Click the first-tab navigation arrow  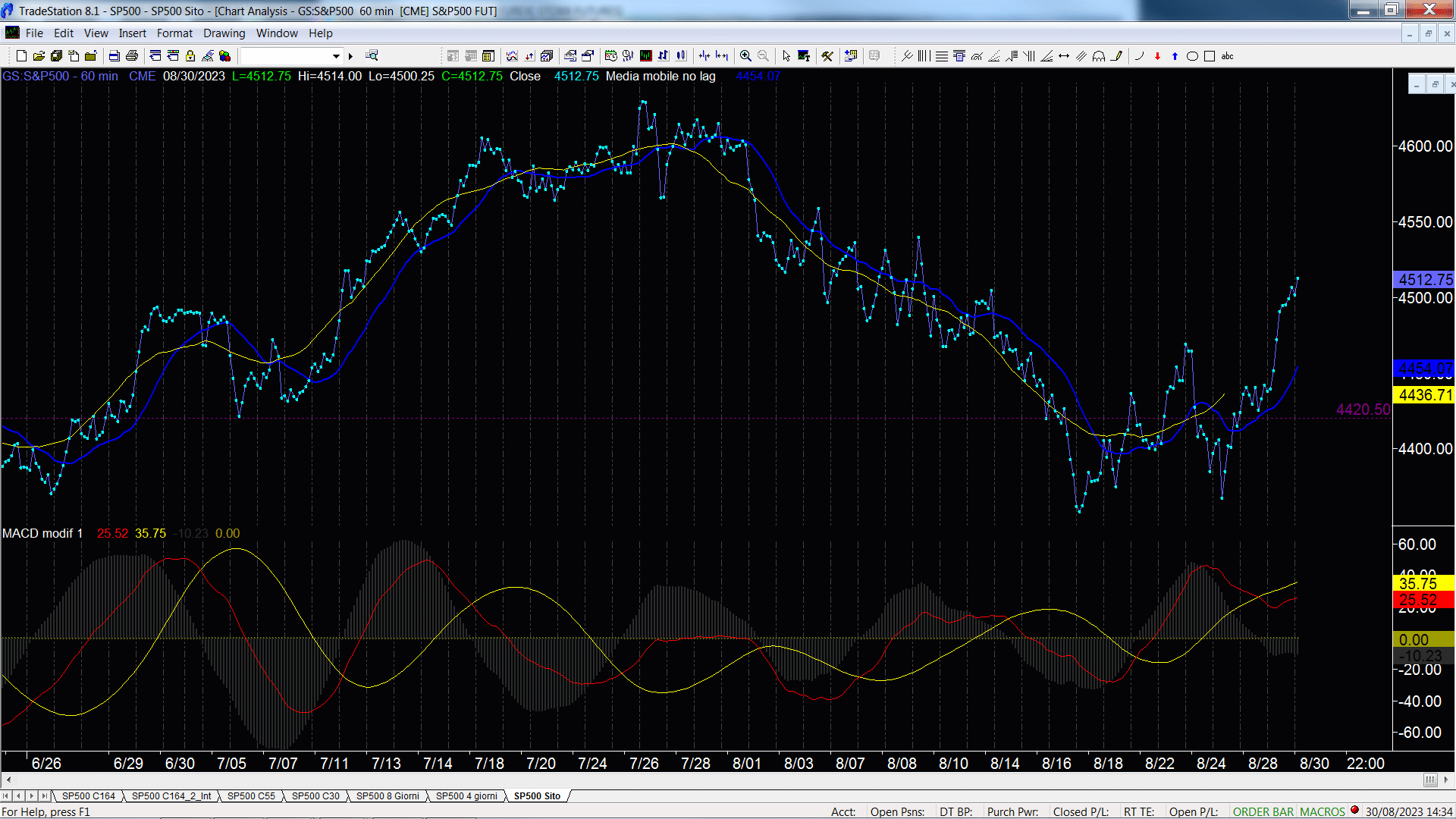[7, 795]
